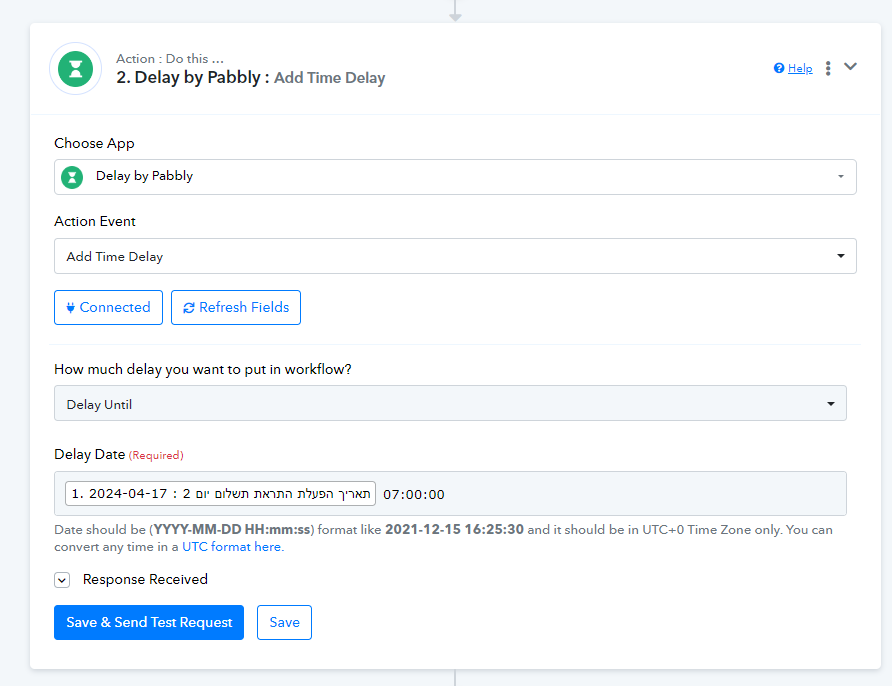The image size is (892, 686).
Task: Open the Help link
Action: [x=800, y=68]
